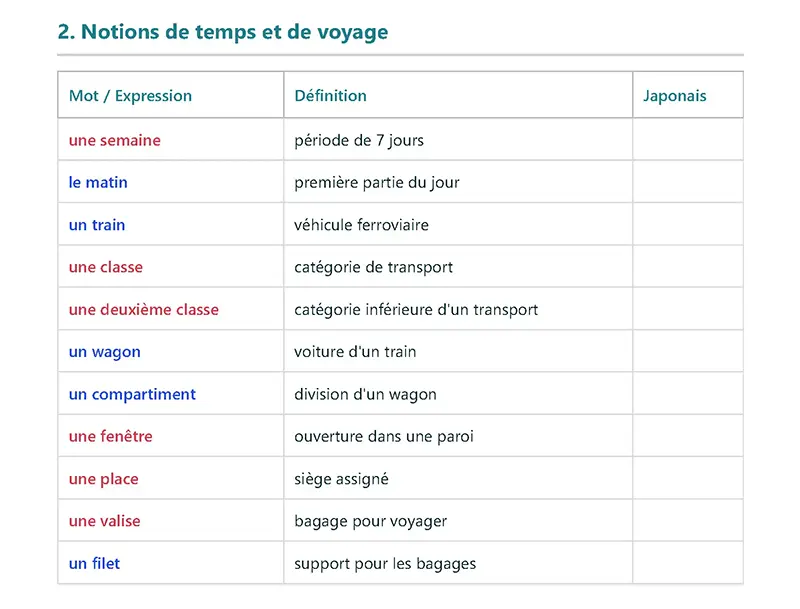The height and width of the screenshot is (609, 800).
Task: Select the word "une deuxième classe"
Action: [143, 310]
